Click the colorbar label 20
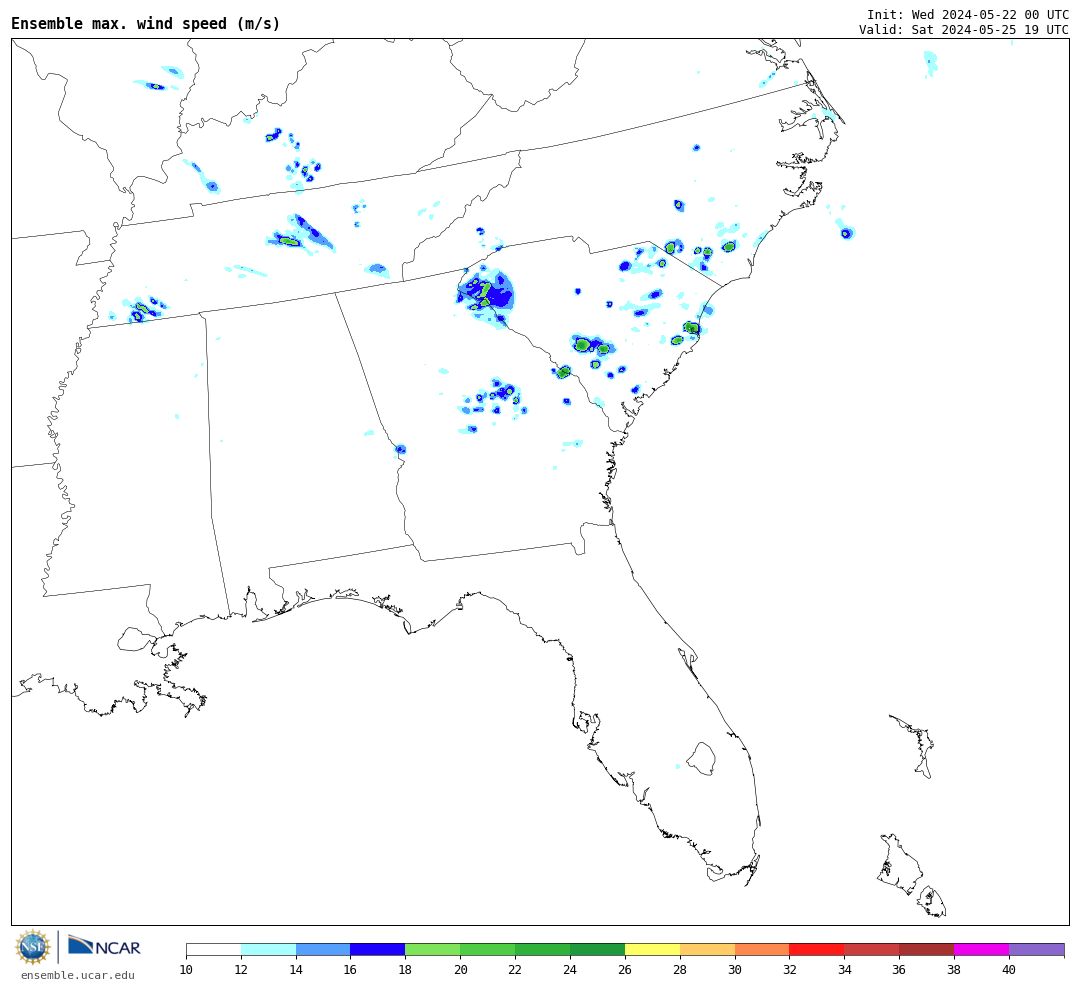This screenshot has width=1080, height=988. coord(461,969)
